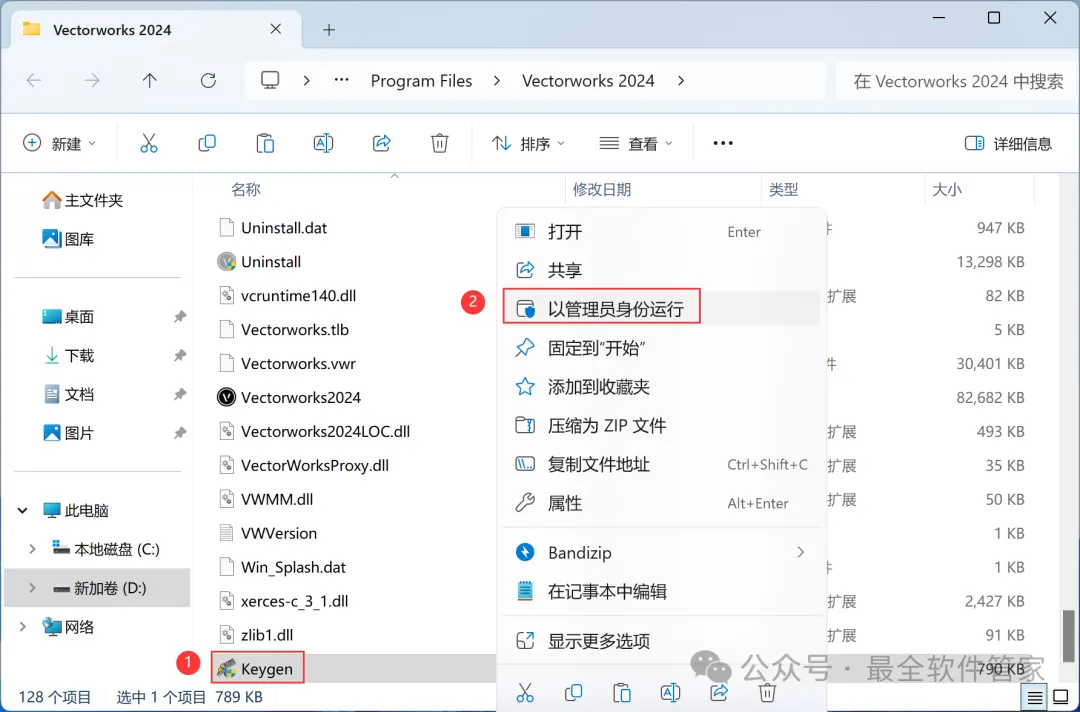
Task: Click the share icon in context menu bottom
Action: click(x=719, y=692)
